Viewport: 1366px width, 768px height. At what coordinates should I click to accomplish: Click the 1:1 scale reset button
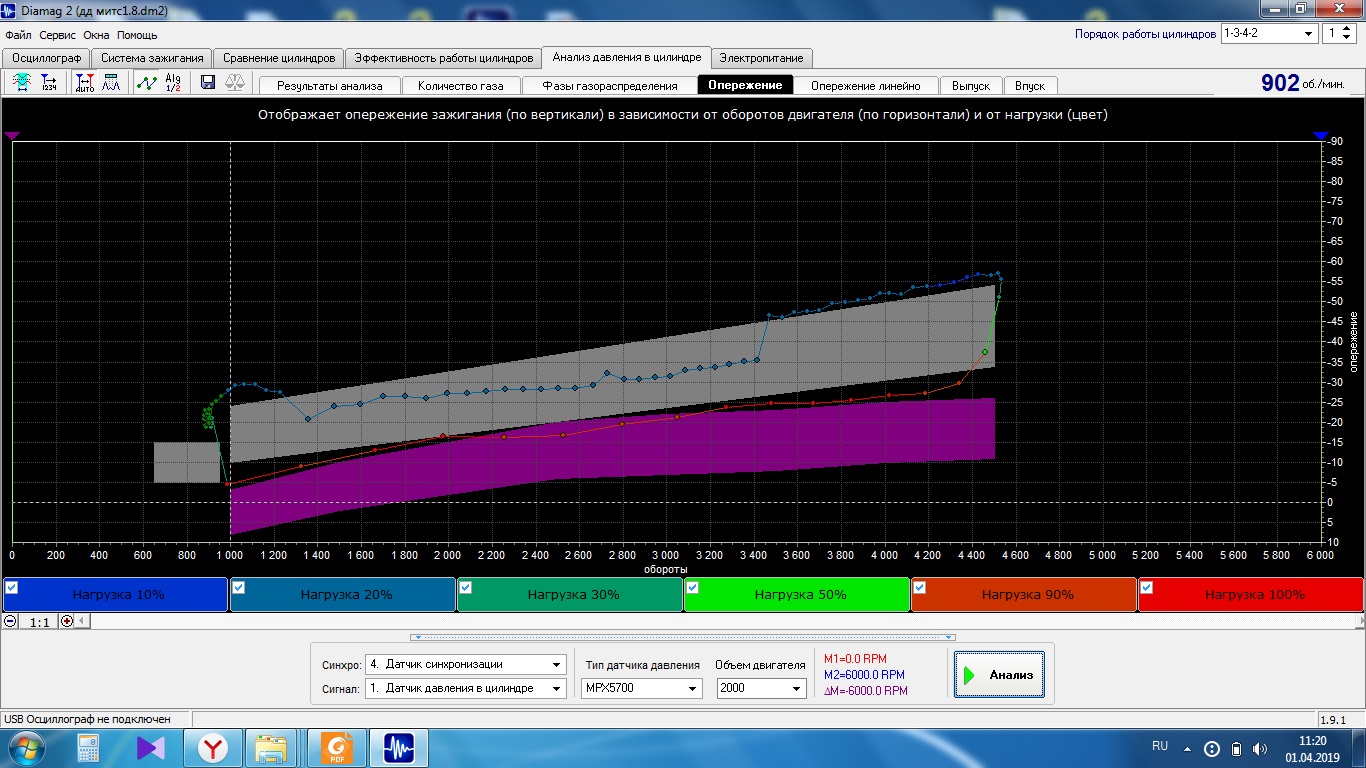tap(39, 621)
